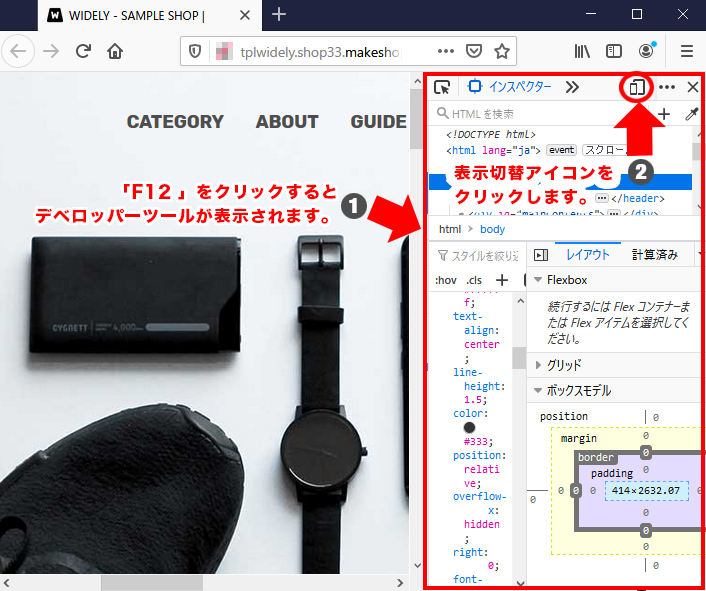Click the padding label in box model
The height and width of the screenshot is (591, 706).
point(612,474)
